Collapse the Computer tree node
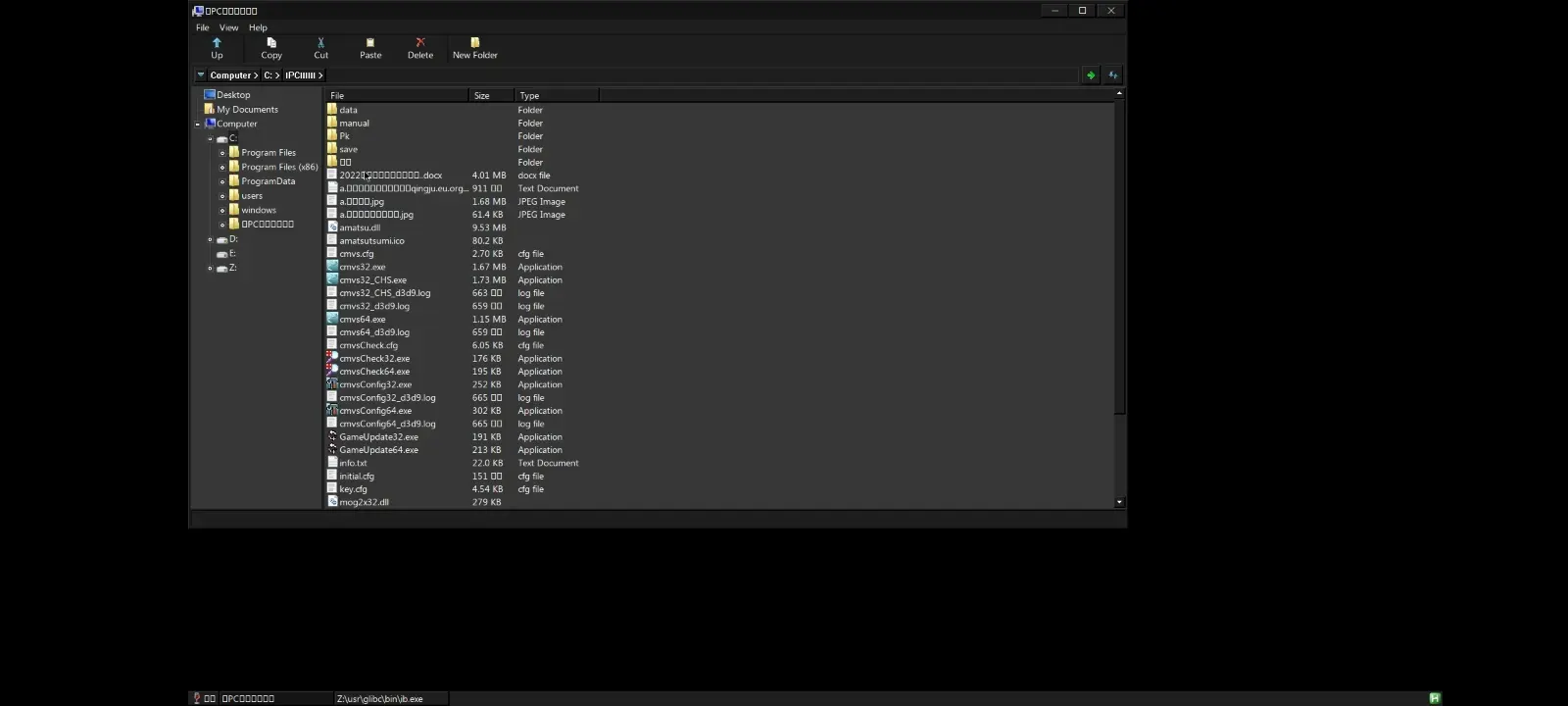 tap(198, 125)
